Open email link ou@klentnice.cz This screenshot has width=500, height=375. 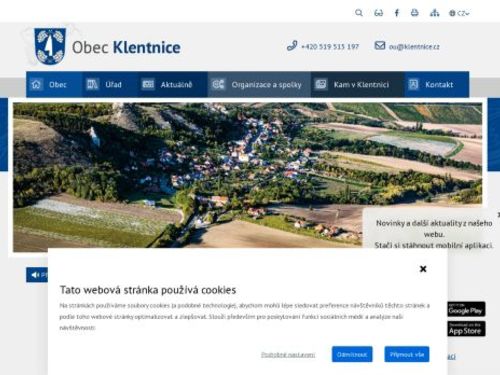[x=414, y=47]
